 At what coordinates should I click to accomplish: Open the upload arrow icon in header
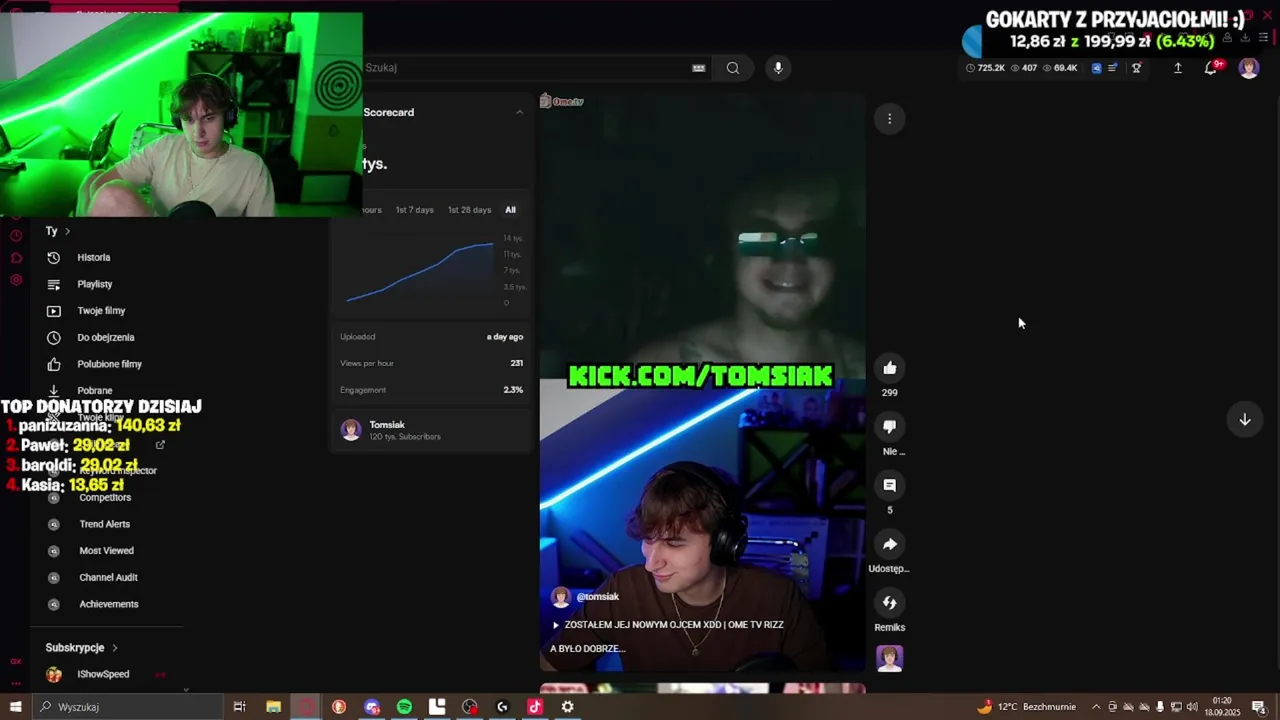click(1178, 68)
